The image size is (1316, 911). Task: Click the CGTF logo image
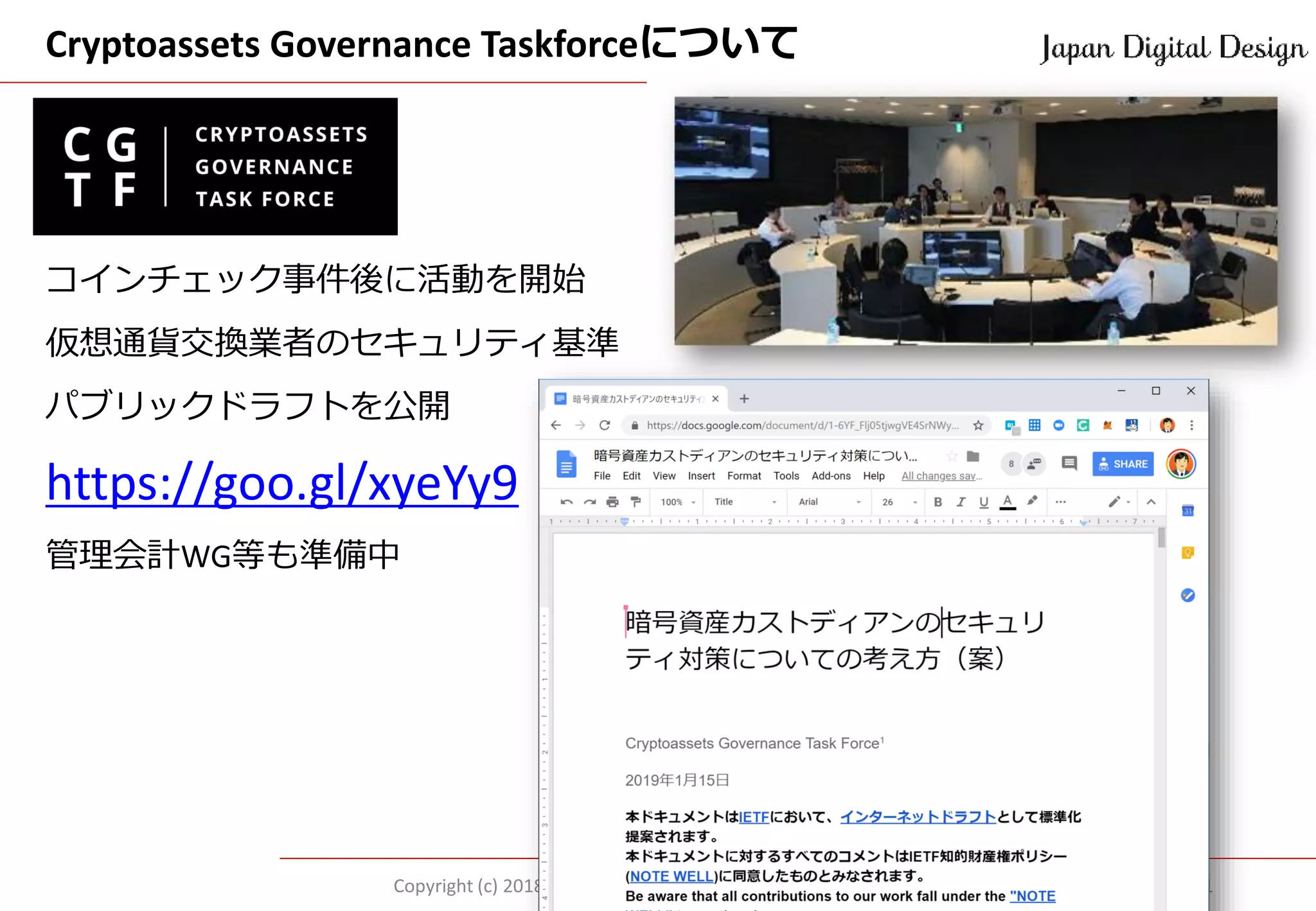click(x=215, y=166)
